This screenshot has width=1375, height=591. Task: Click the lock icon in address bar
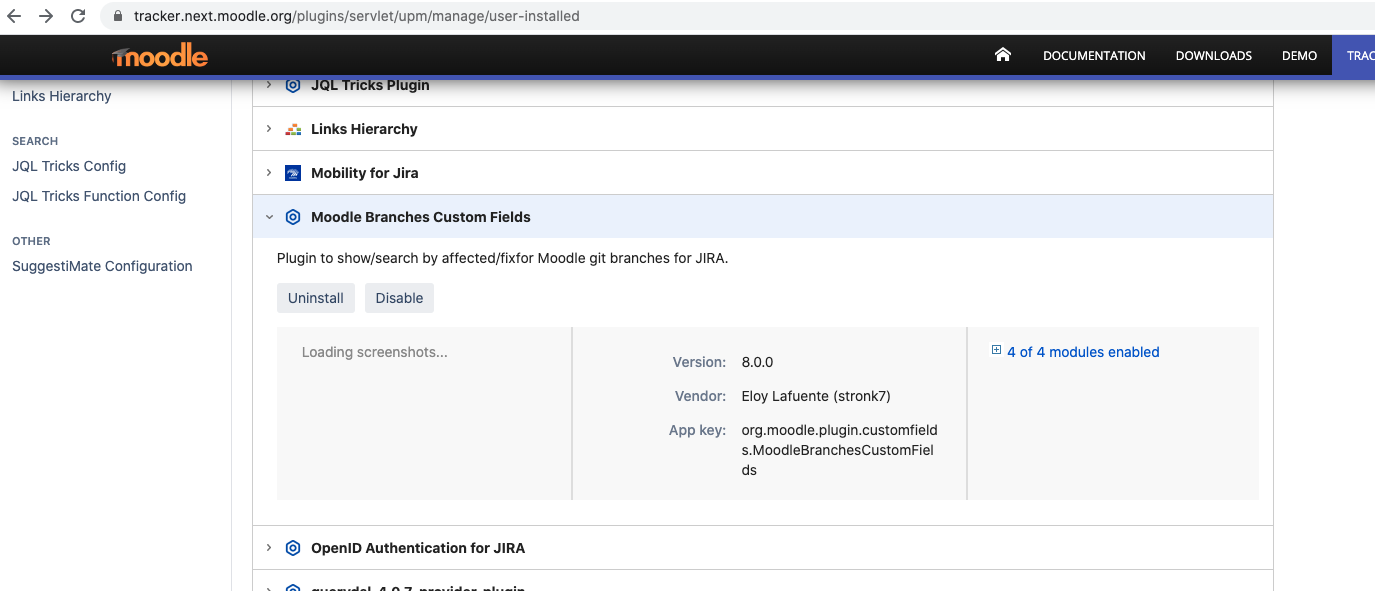click(x=118, y=16)
